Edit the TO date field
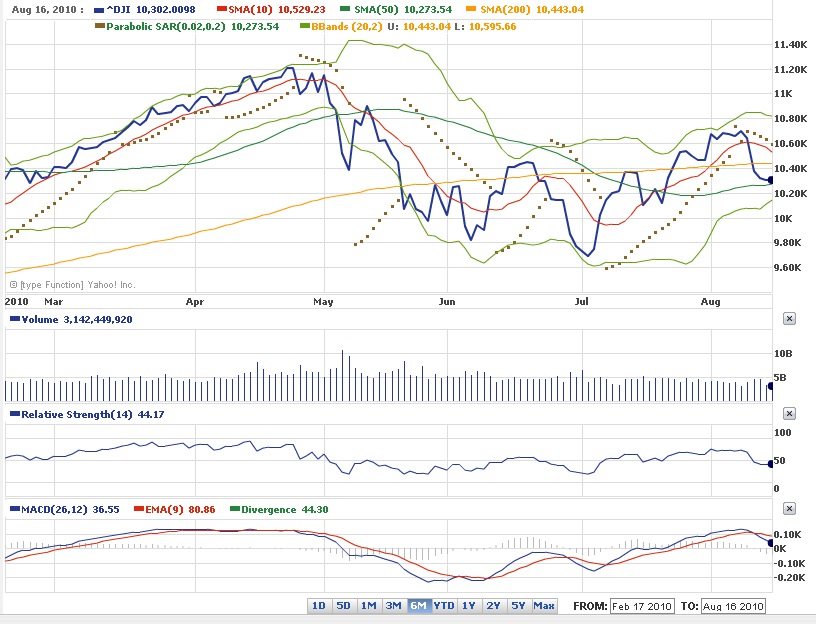This screenshot has width=816, height=624. (733, 606)
